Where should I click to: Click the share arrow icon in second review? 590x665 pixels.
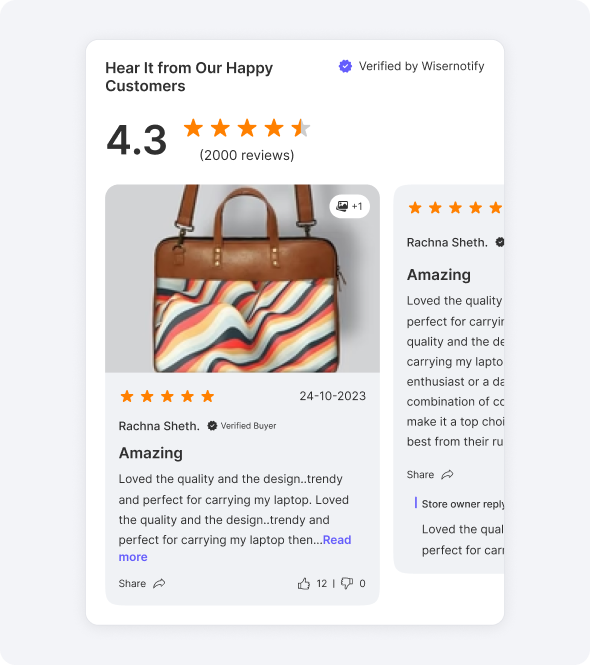pyautogui.click(x=447, y=475)
